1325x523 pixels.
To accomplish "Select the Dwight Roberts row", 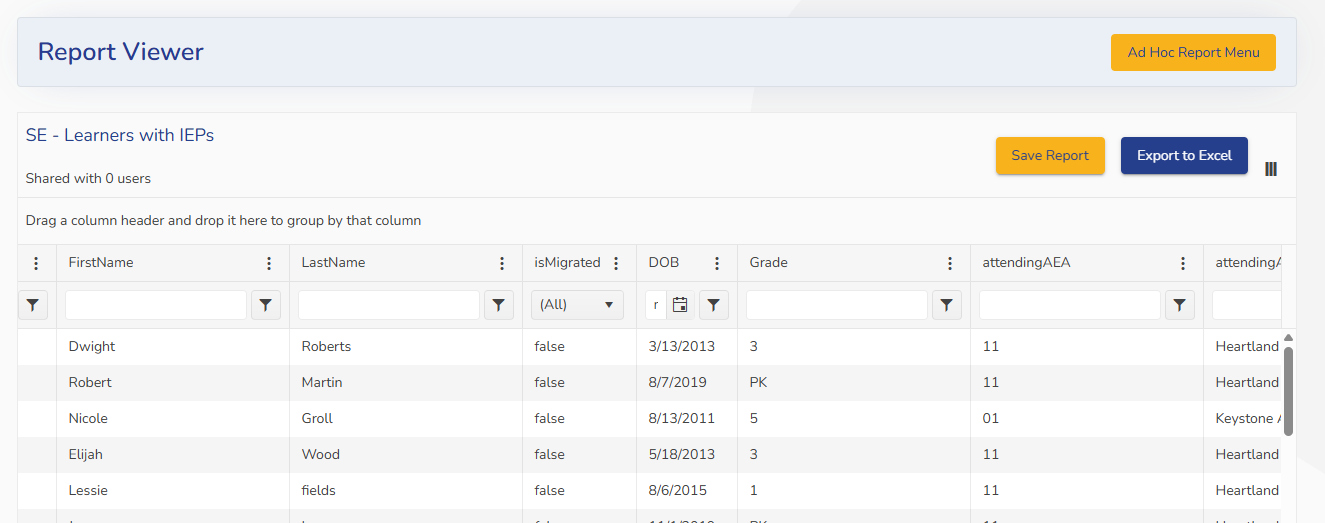I will click(x=400, y=347).
